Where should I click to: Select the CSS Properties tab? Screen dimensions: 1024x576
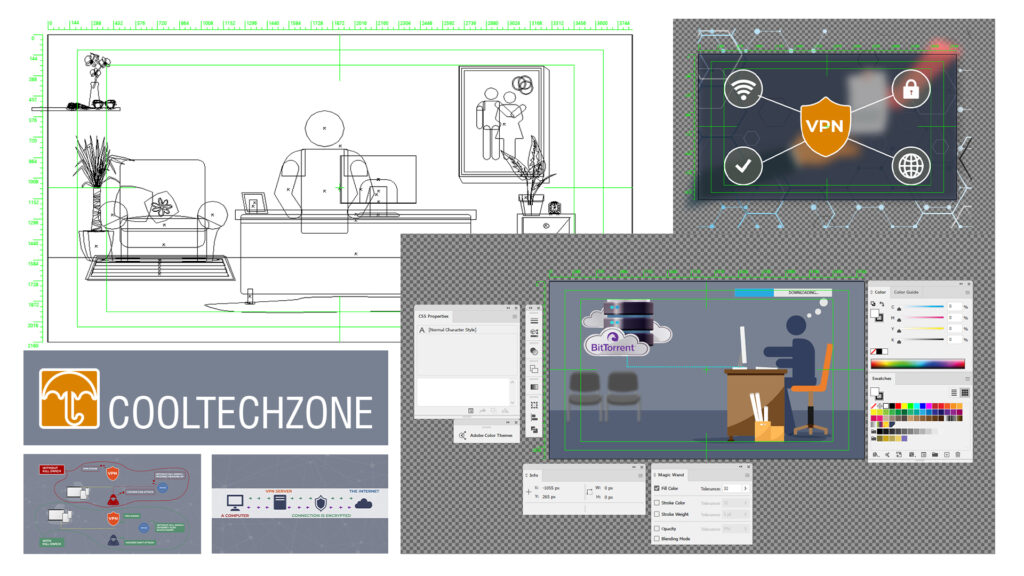point(434,316)
